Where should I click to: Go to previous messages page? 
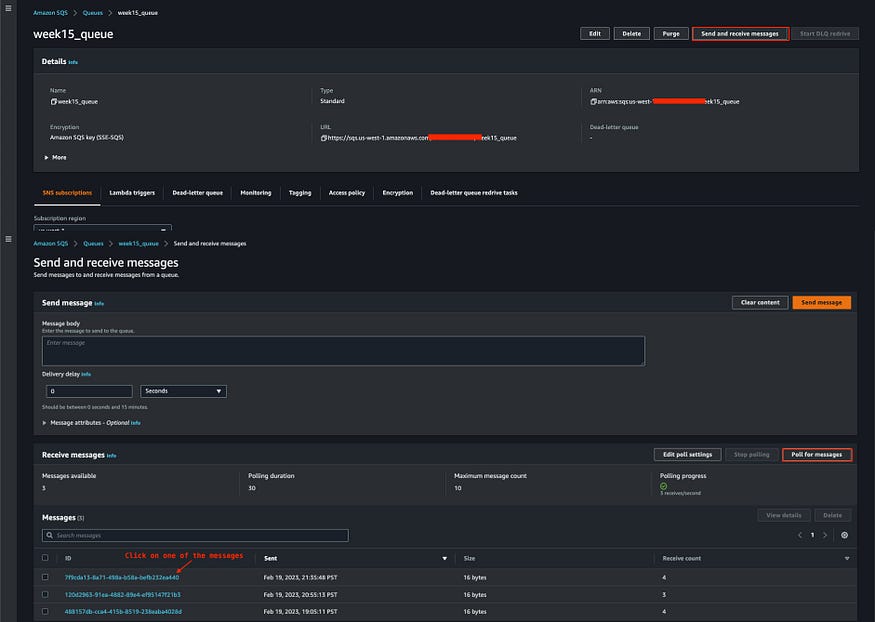click(800, 535)
